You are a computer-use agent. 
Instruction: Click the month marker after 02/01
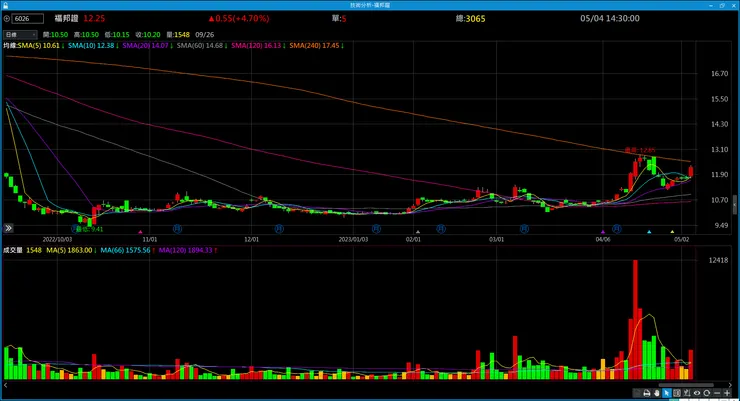click(x=440, y=229)
